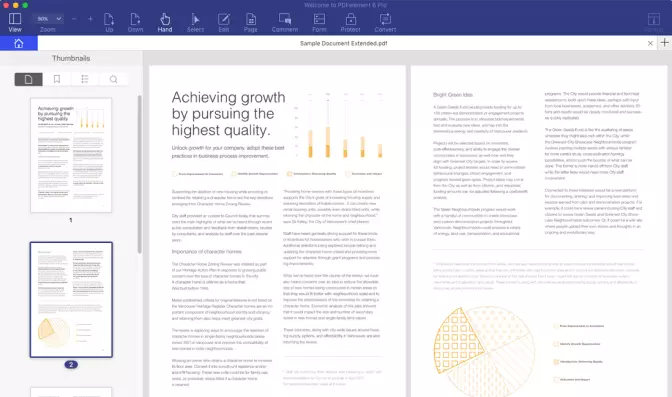
Task: Activate the Select tool
Action: (195, 22)
